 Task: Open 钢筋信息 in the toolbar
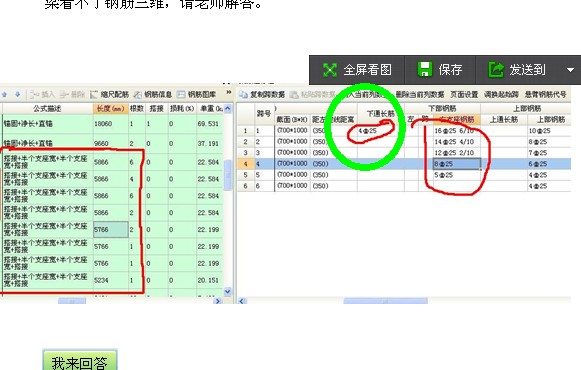pos(153,94)
